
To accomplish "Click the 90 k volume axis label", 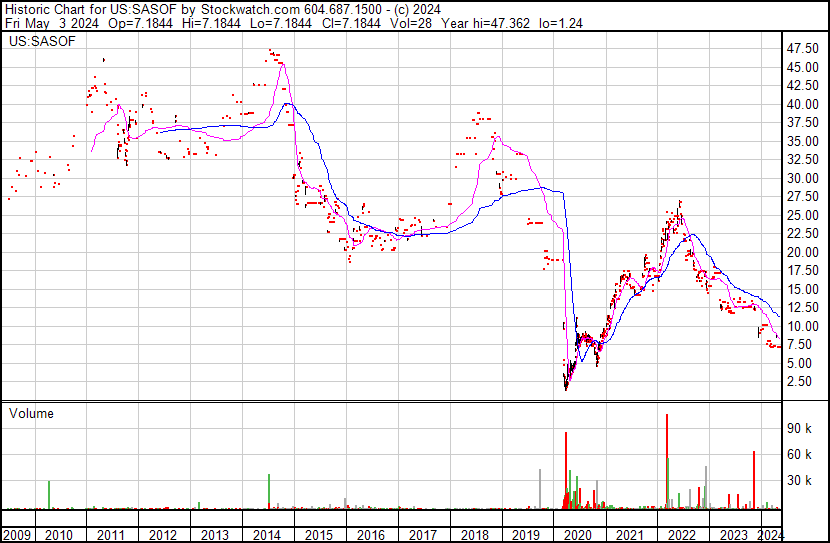I will [799, 428].
